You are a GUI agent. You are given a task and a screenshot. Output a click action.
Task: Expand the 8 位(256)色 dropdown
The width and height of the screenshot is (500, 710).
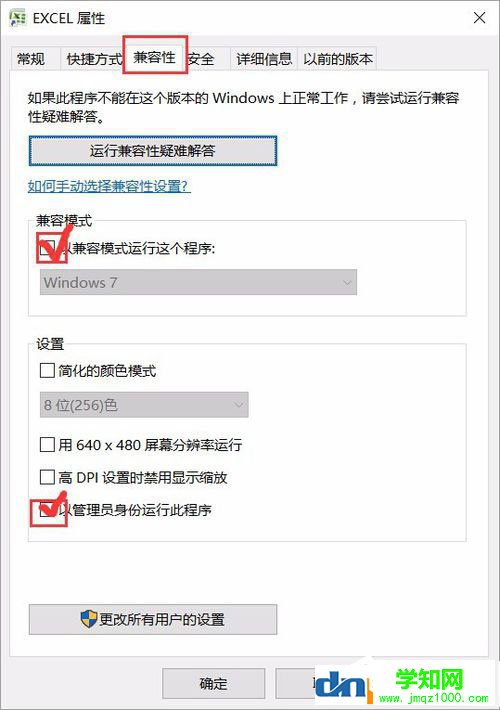click(x=144, y=405)
